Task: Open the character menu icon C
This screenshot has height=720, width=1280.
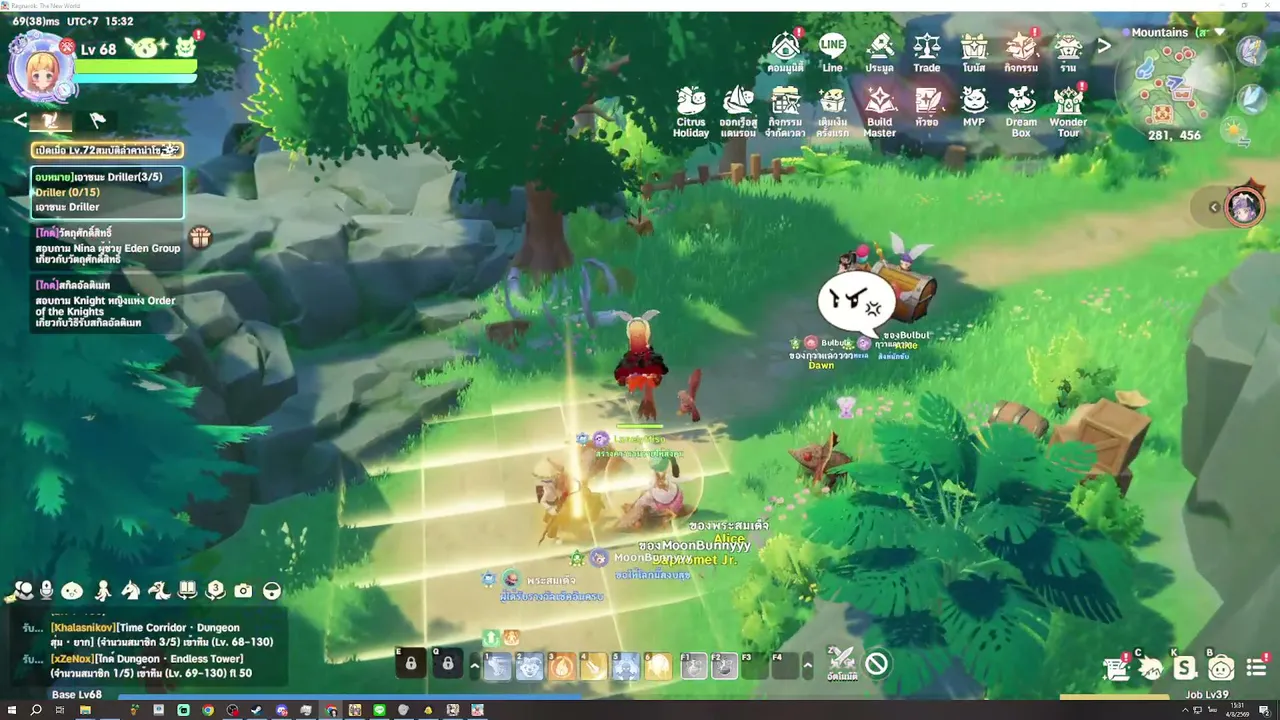Action: click(1150, 668)
